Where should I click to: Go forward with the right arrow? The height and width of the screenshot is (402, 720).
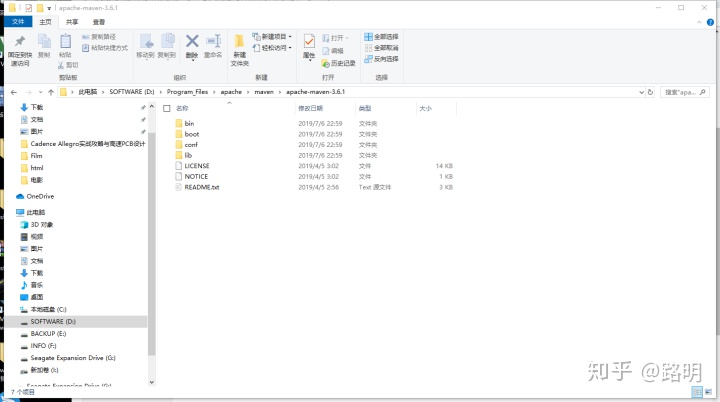(28, 92)
